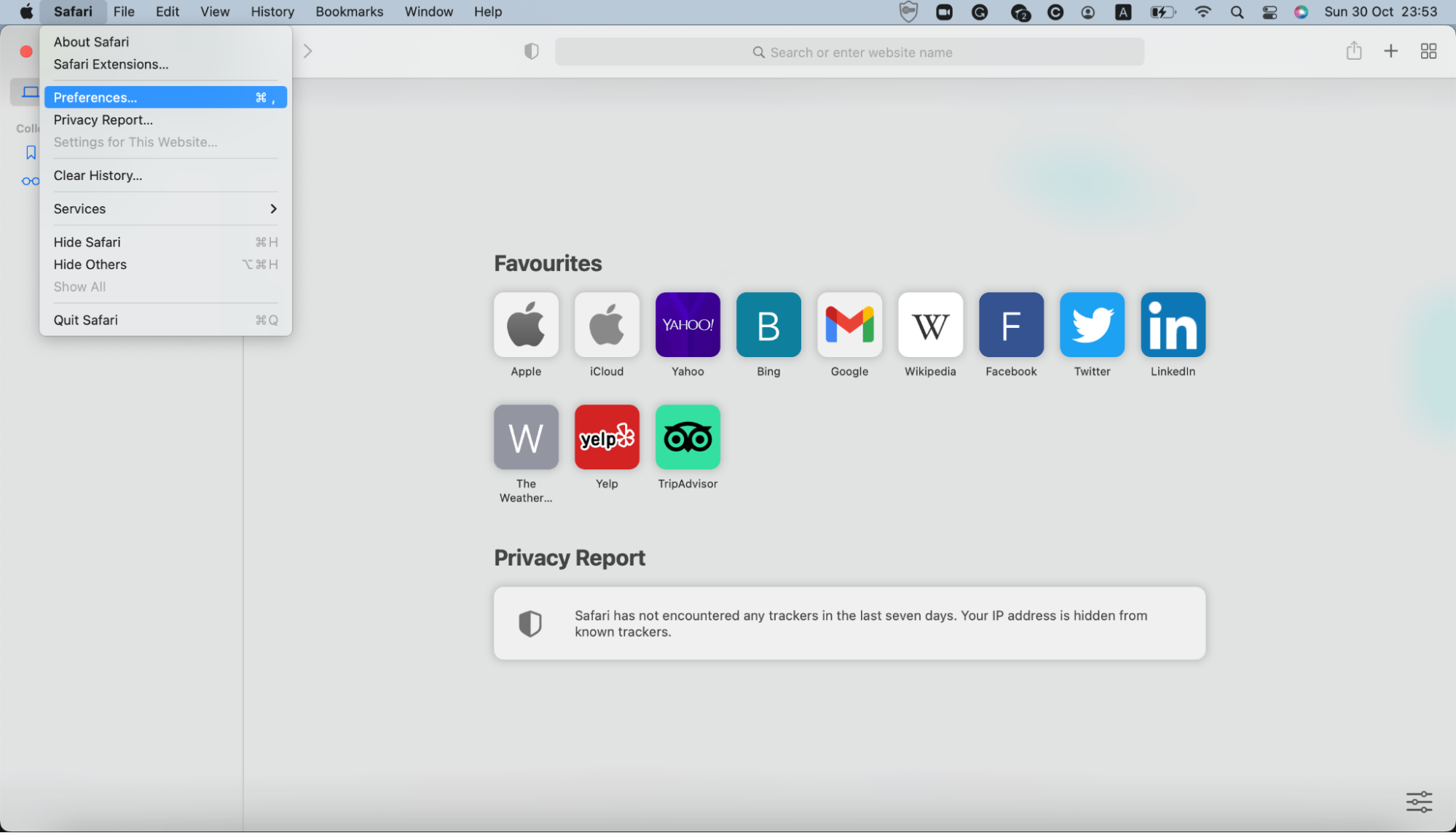The width and height of the screenshot is (1456, 833).
Task: Click the battery status icon
Action: pos(1162,12)
